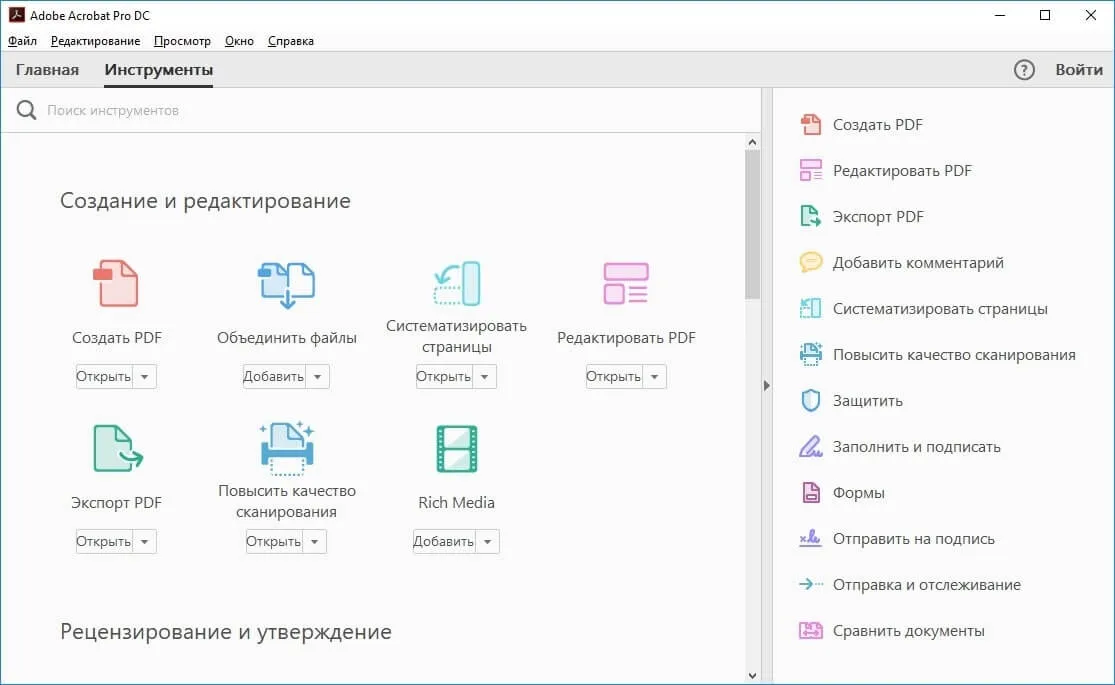Click inside the Поиск инструментов search field
This screenshot has width=1115, height=685.
coord(200,110)
